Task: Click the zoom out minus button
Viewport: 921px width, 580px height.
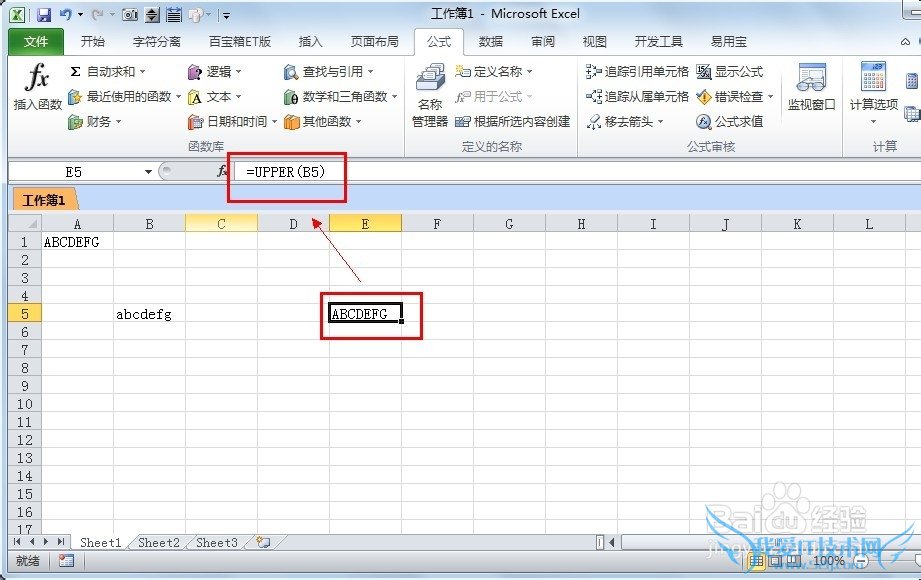Action: pos(861,561)
